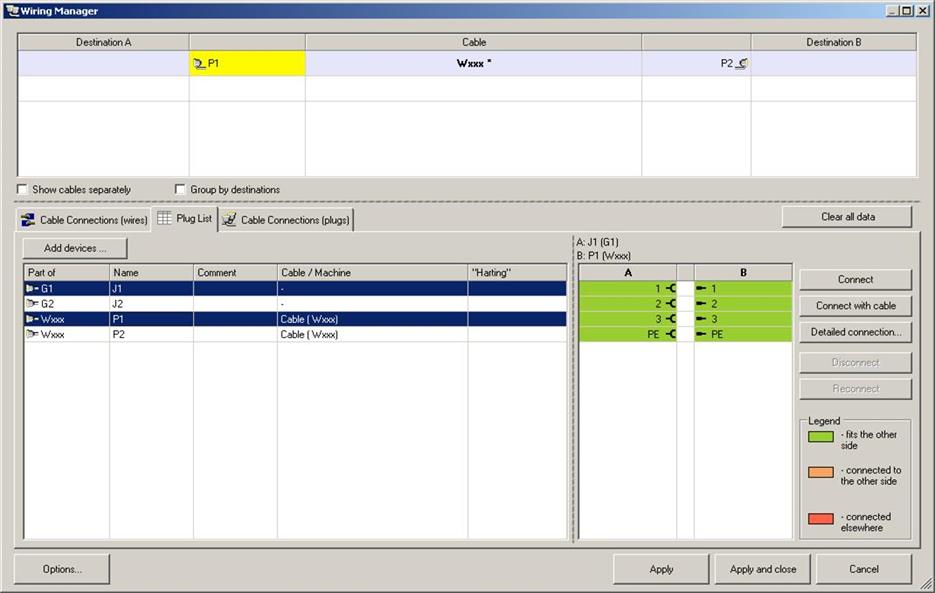Viewport: 935px width, 593px height.
Task: Click the connector icon in G2 row
Action: tap(32, 304)
